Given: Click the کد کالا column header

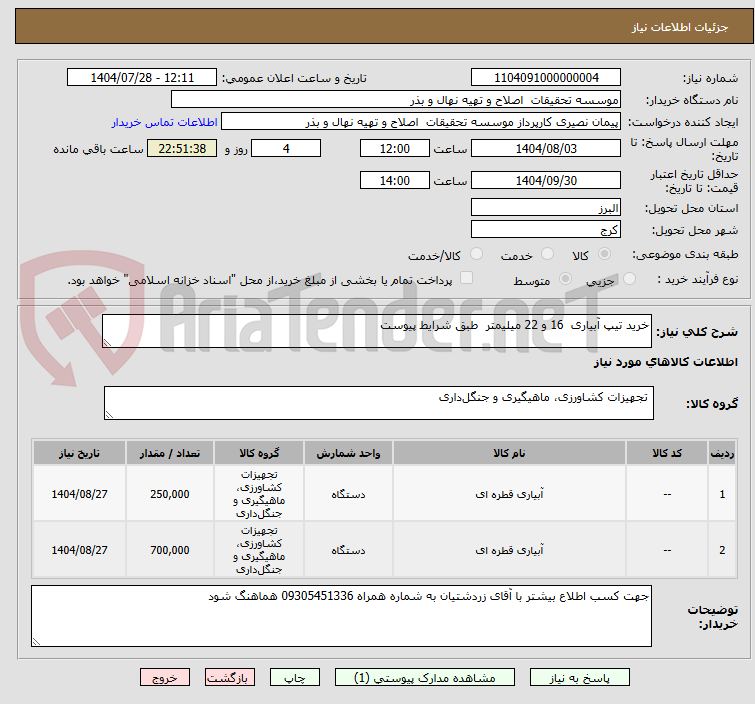Looking at the screenshot, I should [667, 453].
